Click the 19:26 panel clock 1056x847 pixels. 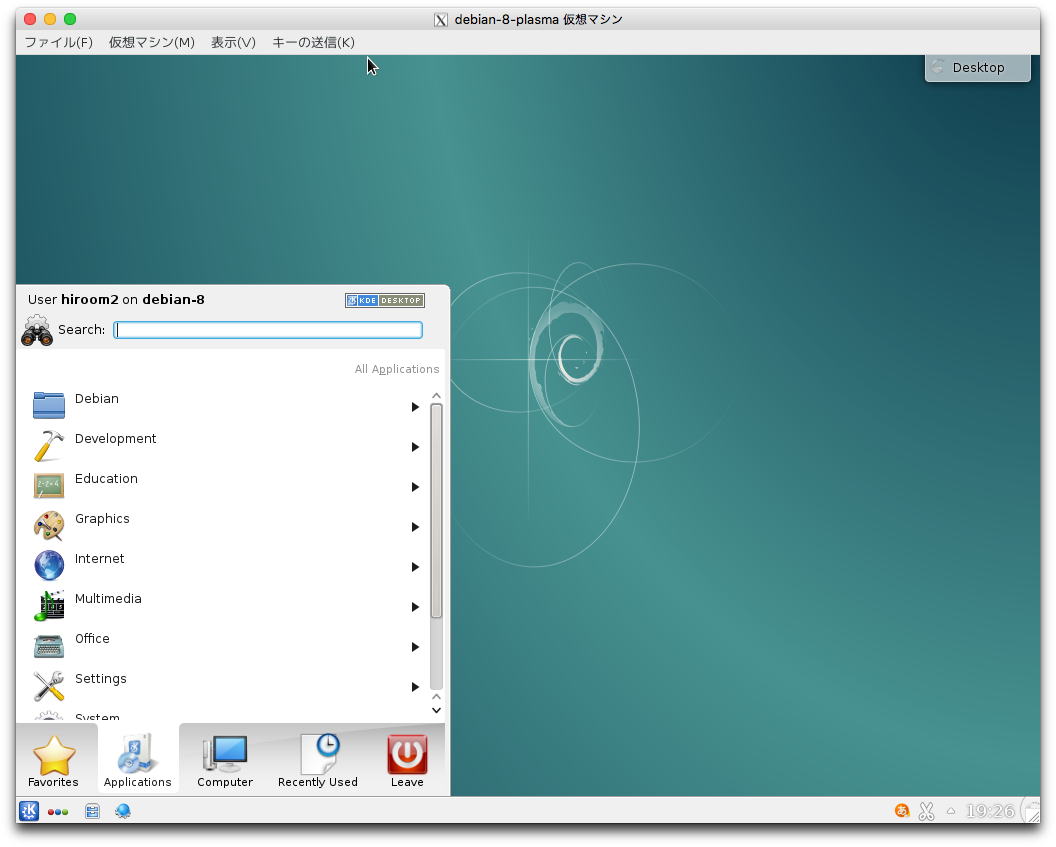pos(989,811)
